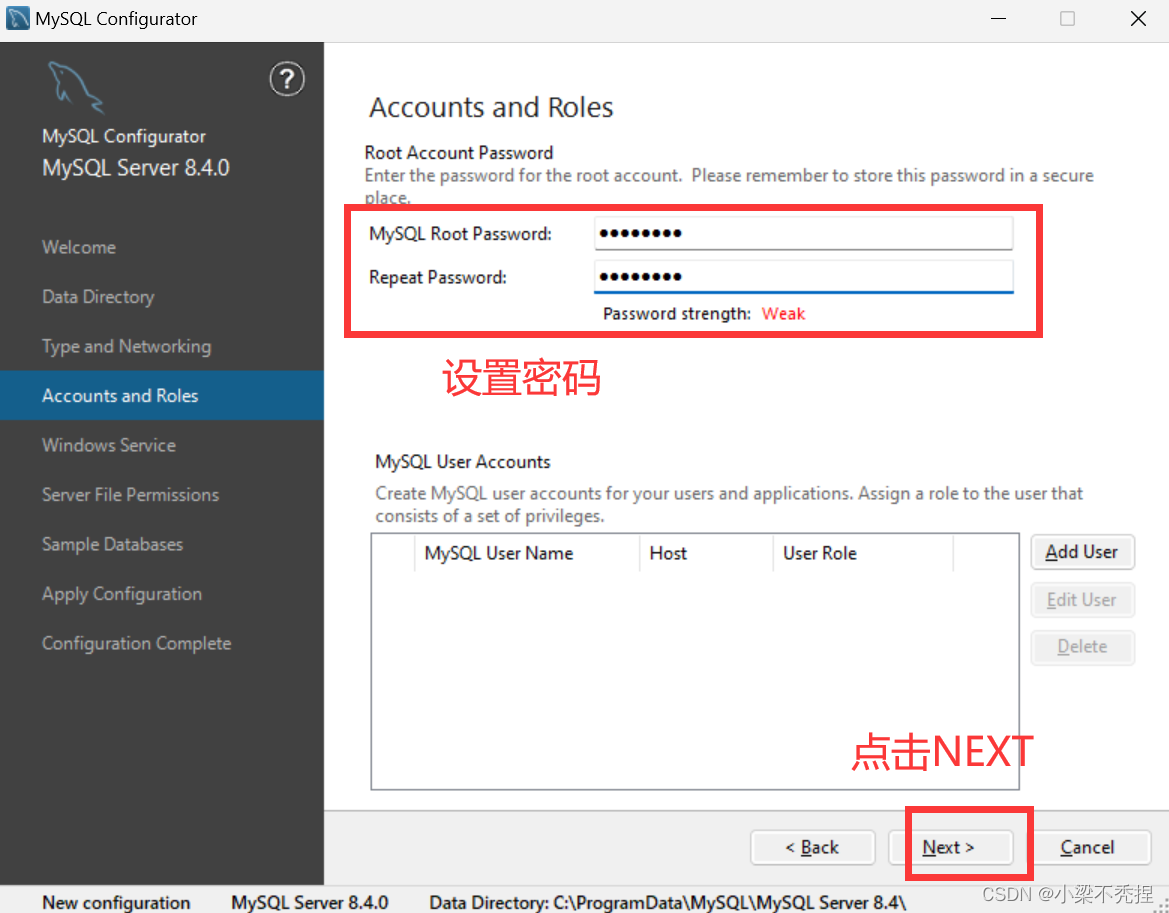The image size is (1169, 913).
Task: Jump to the Windows Service step
Action: pos(109,445)
